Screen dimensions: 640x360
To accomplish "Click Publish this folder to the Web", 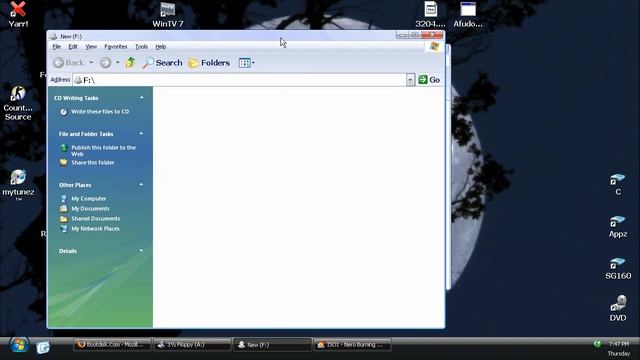I will (x=103, y=151).
